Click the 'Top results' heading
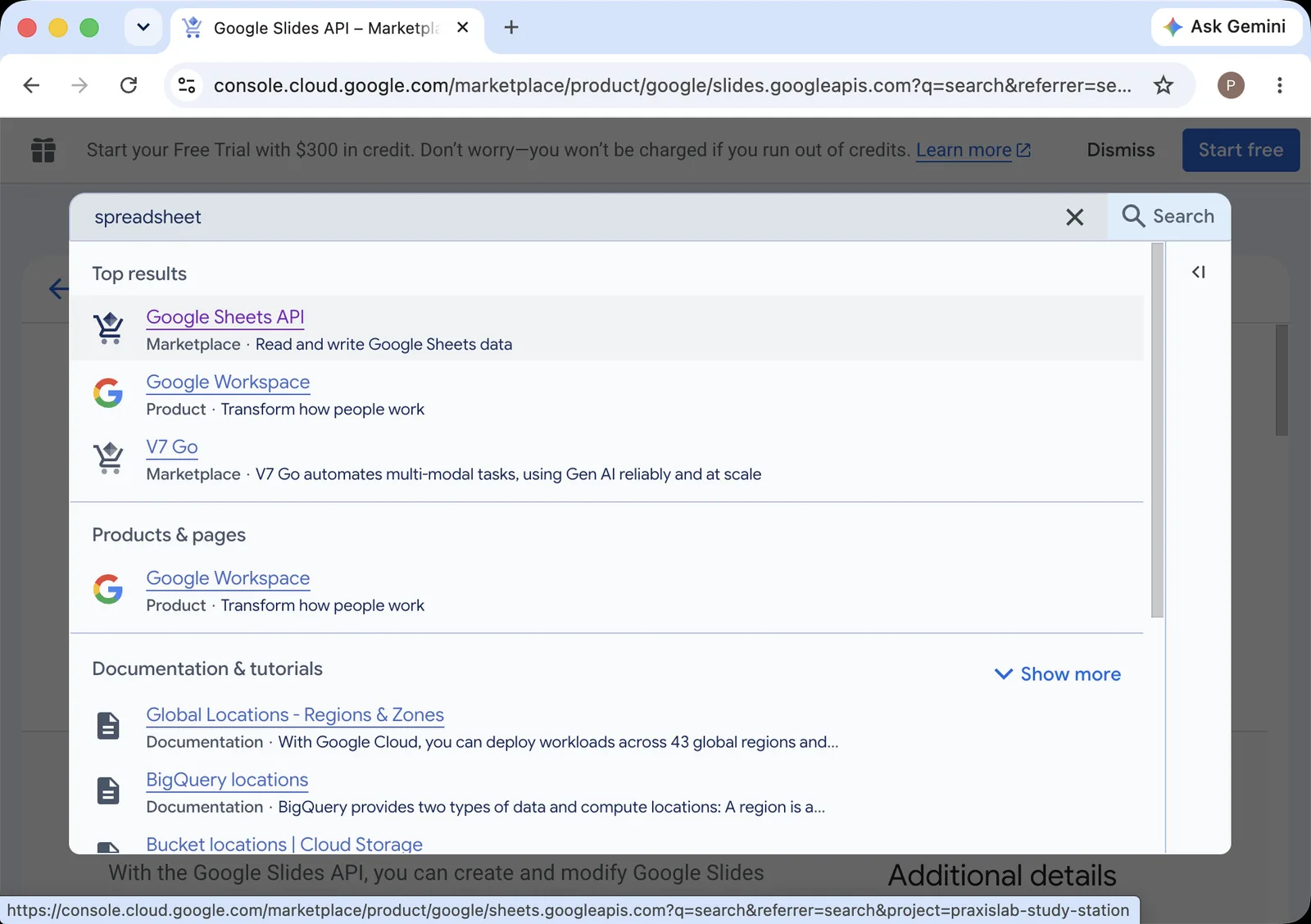 click(x=139, y=274)
